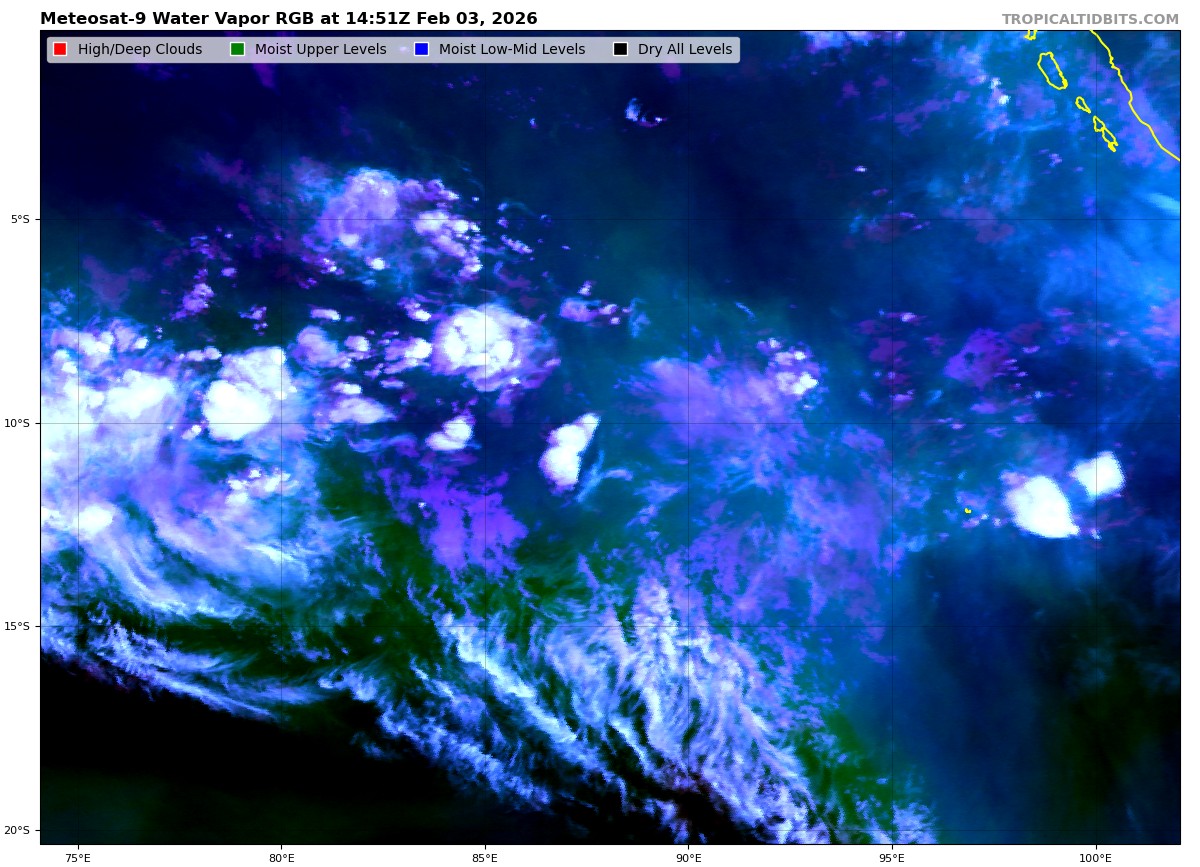Click the 15°S latitude axis label
Image resolution: width=1200 pixels, height=867 pixels.
click(20, 627)
